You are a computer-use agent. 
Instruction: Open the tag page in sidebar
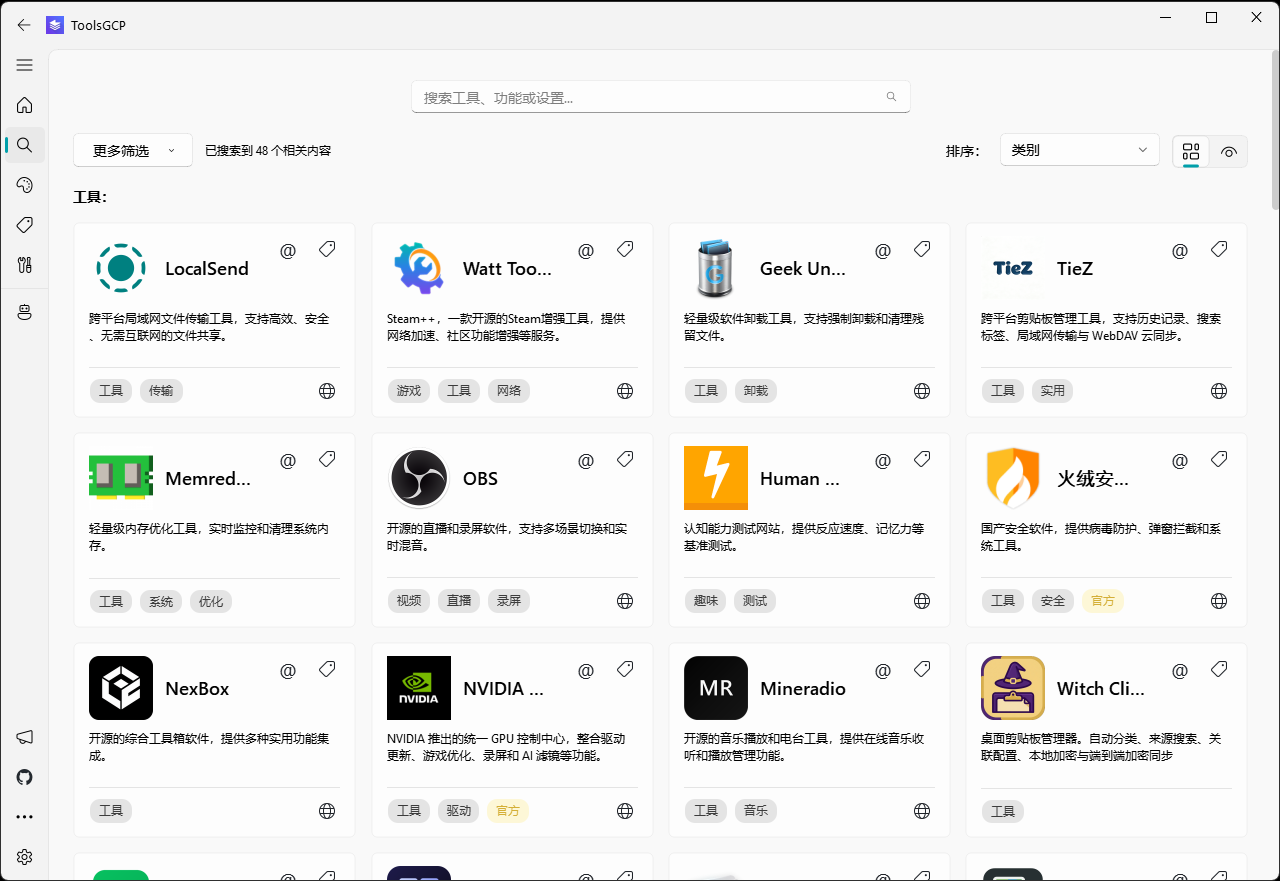(x=25, y=225)
